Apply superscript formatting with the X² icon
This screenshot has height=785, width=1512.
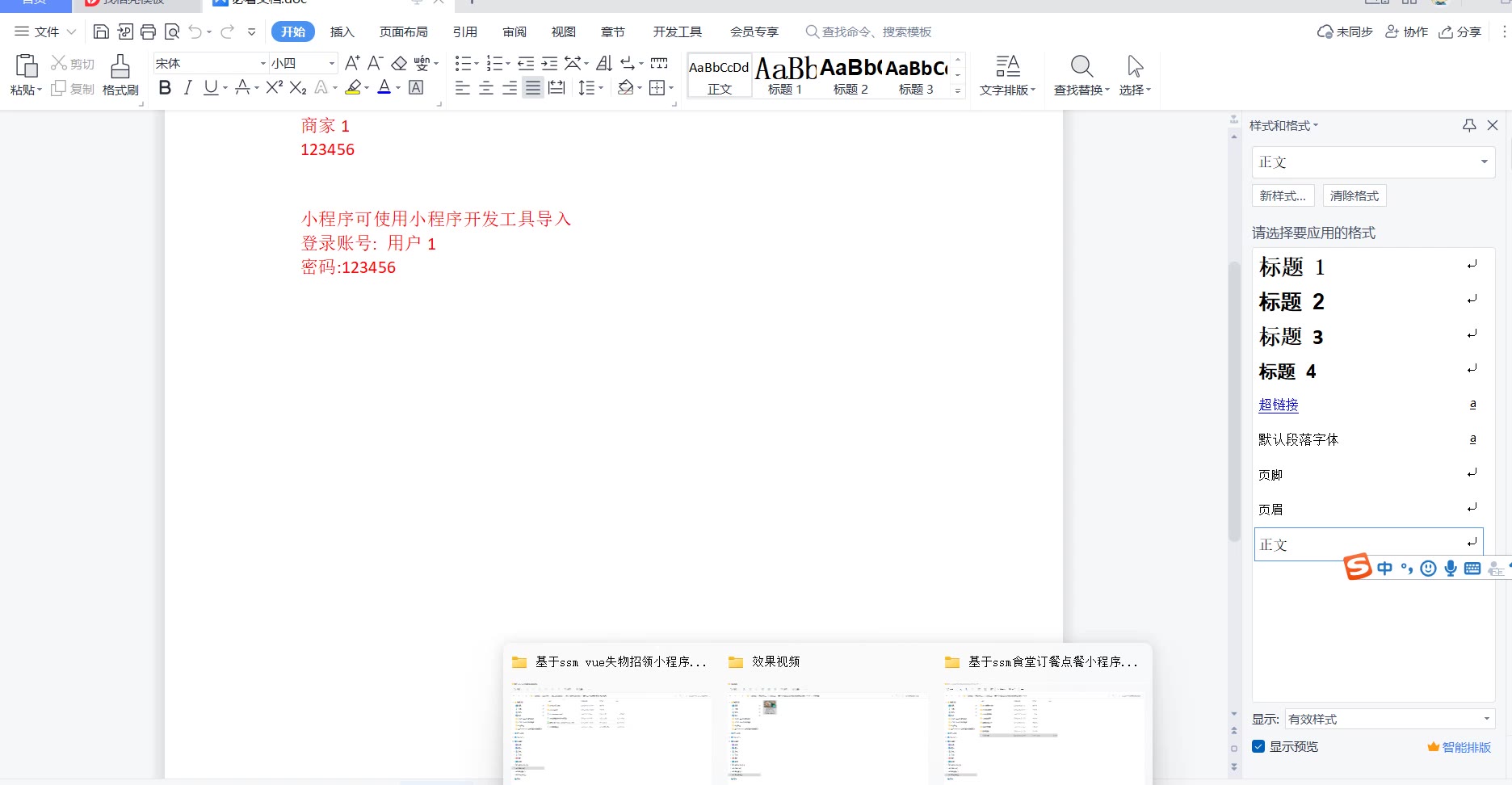(274, 87)
